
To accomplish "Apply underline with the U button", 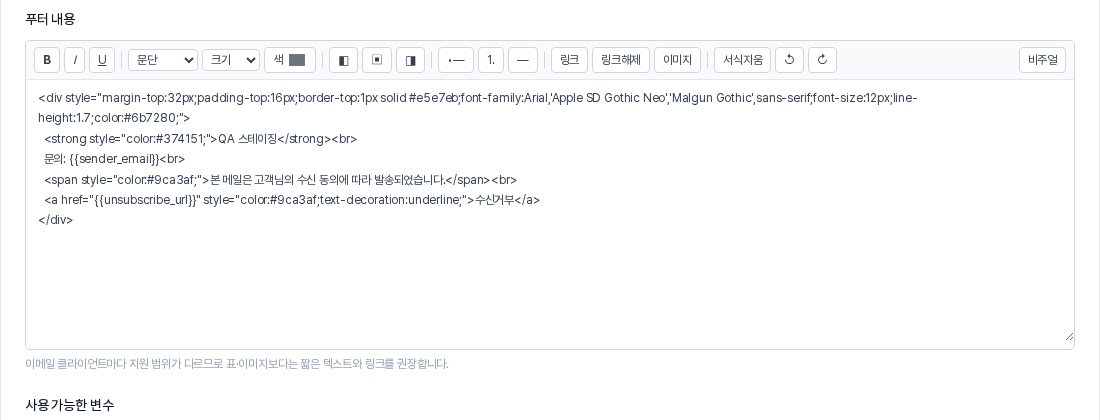I will [x=102, y=60].
